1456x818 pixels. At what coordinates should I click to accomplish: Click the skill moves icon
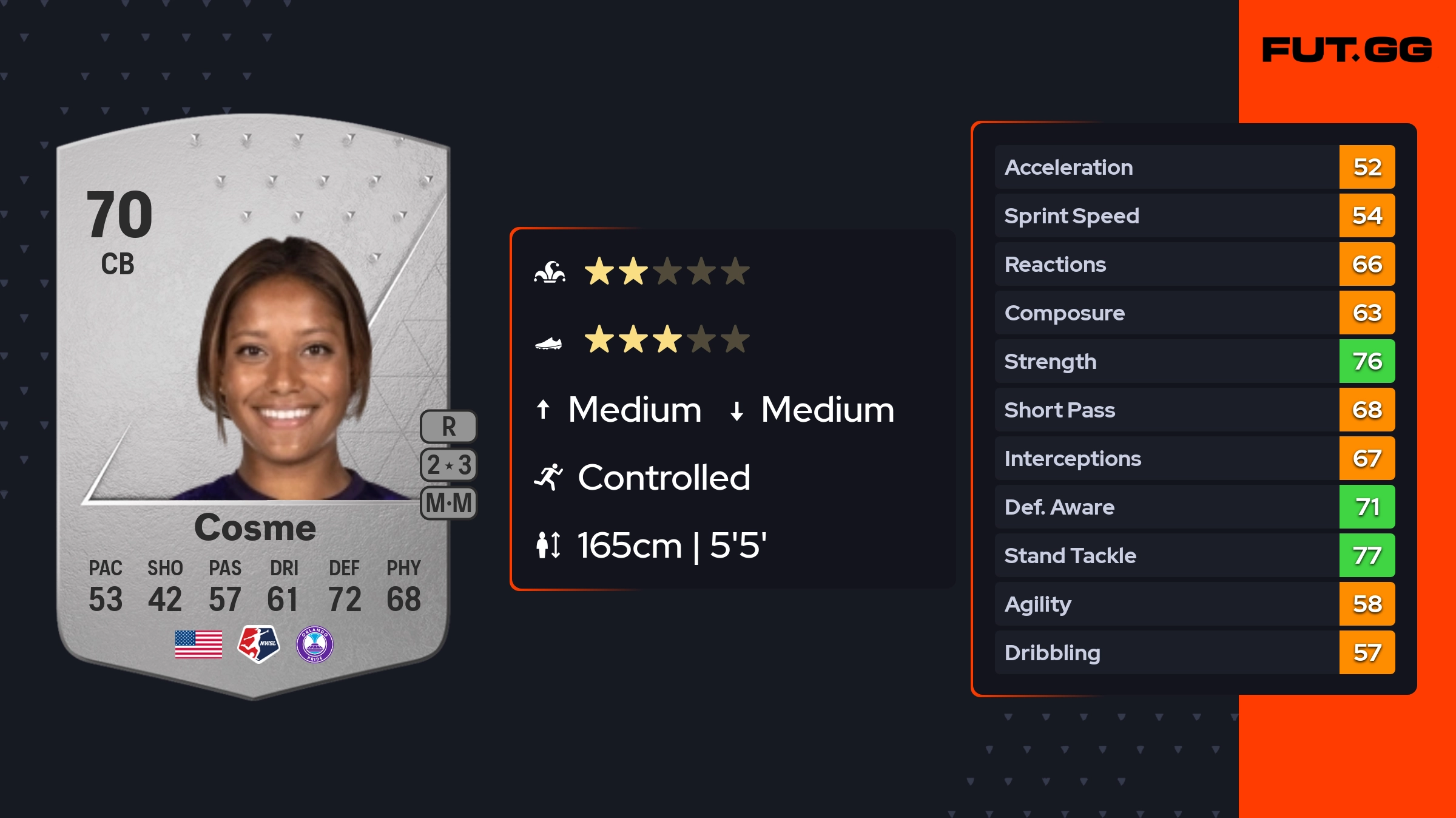click(549, 272)
